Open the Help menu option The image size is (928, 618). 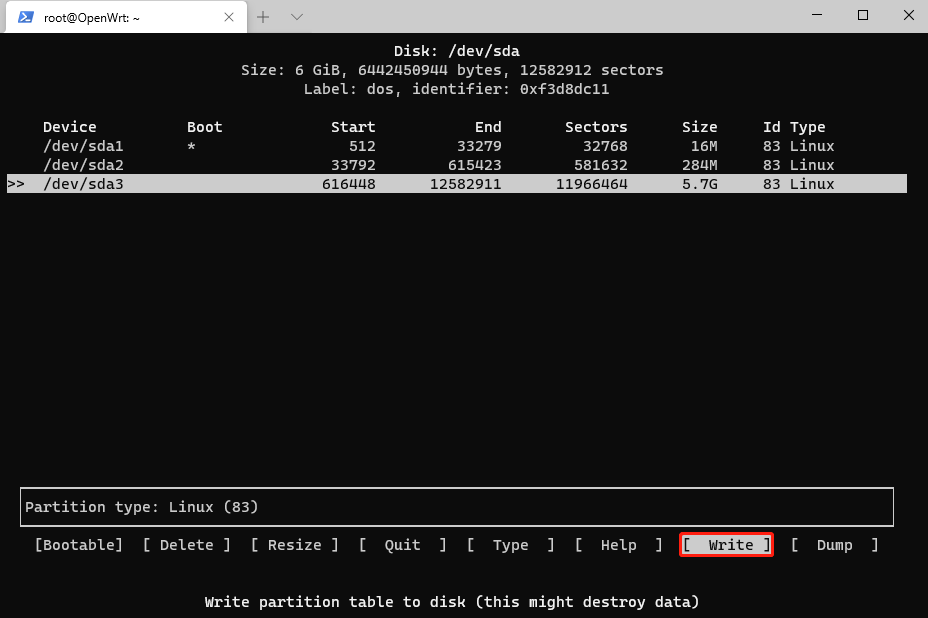click(x=618, y=545)
